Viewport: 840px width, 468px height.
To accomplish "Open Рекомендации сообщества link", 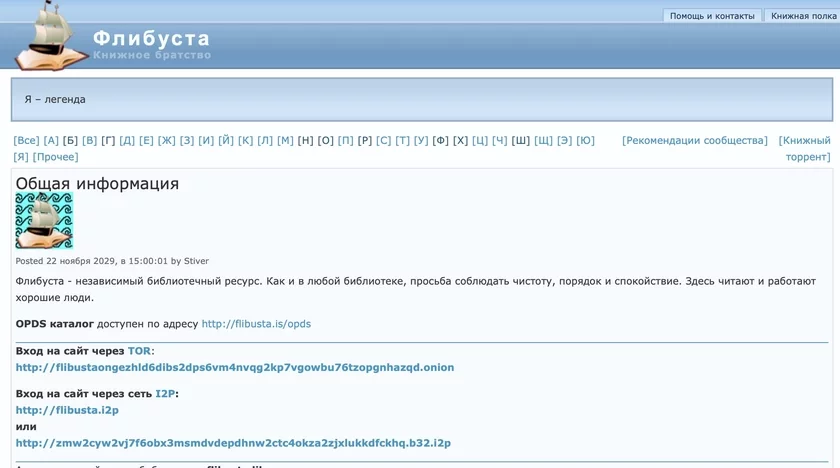I will click(695, 141).
